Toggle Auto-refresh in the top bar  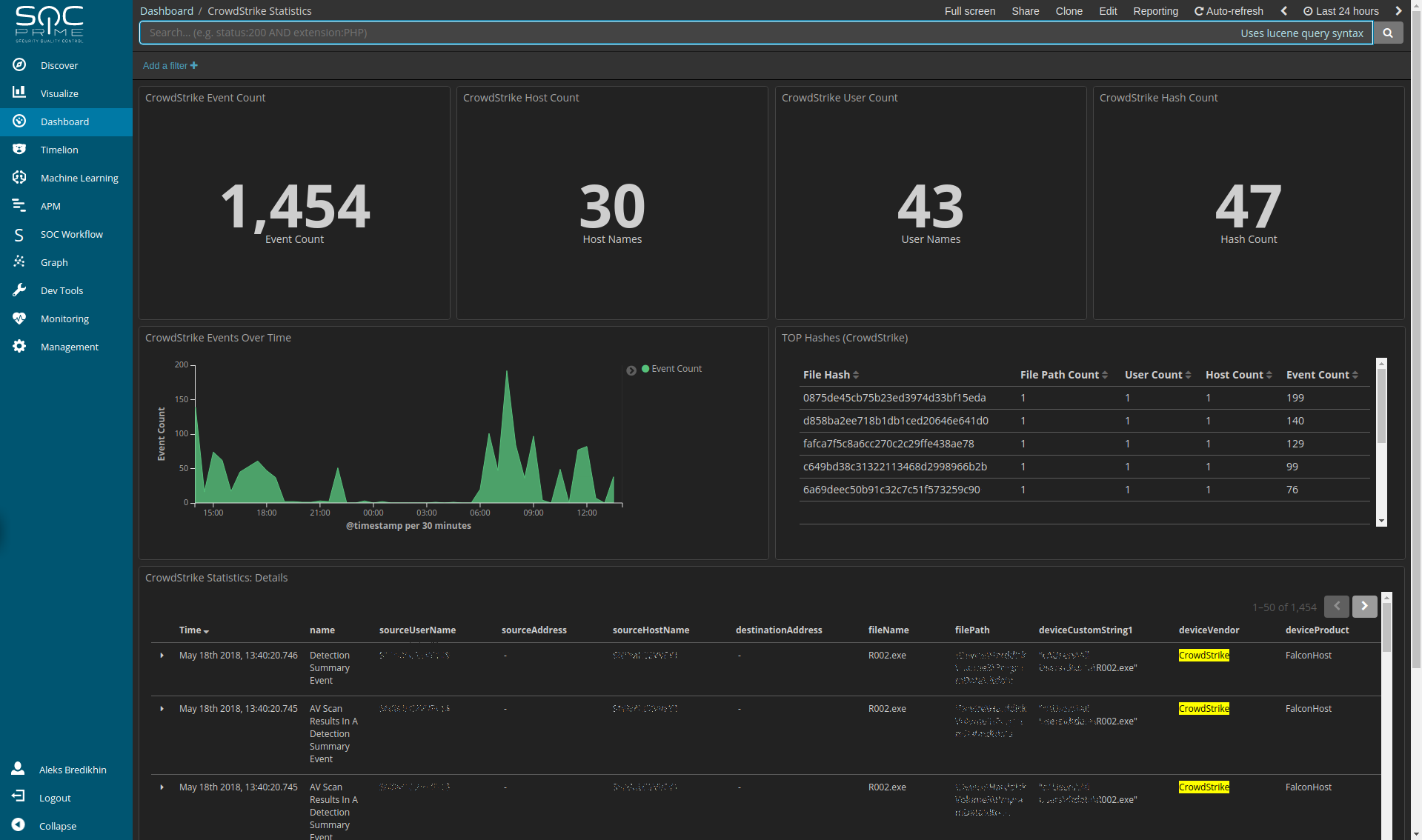pos(1229,11)
